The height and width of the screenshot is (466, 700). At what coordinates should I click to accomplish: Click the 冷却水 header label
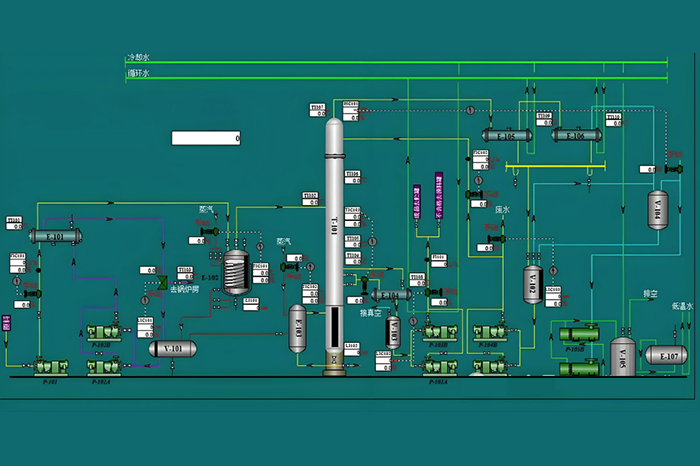[x=137, y=59]
